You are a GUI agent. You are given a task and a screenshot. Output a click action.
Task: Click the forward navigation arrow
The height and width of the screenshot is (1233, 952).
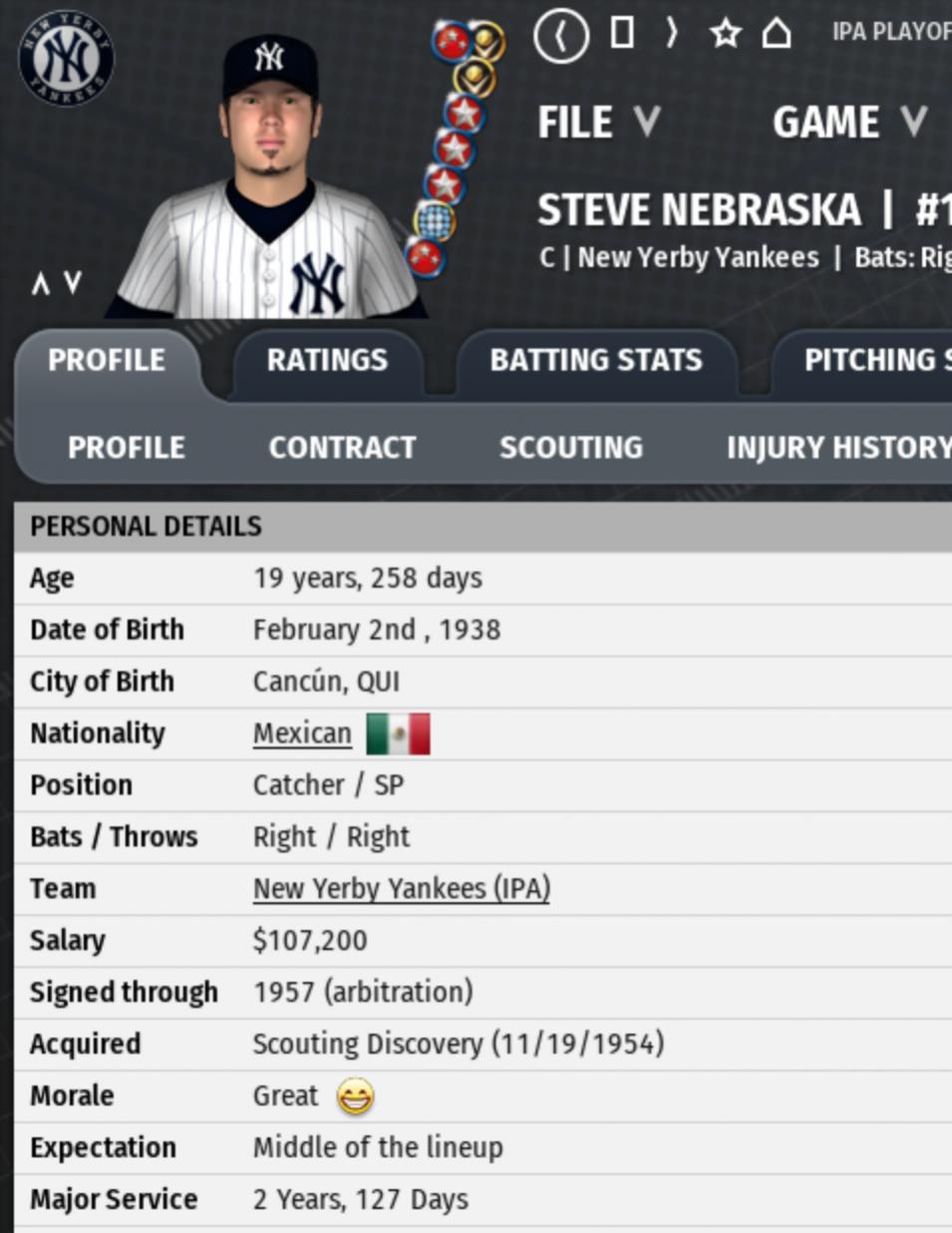672,34
